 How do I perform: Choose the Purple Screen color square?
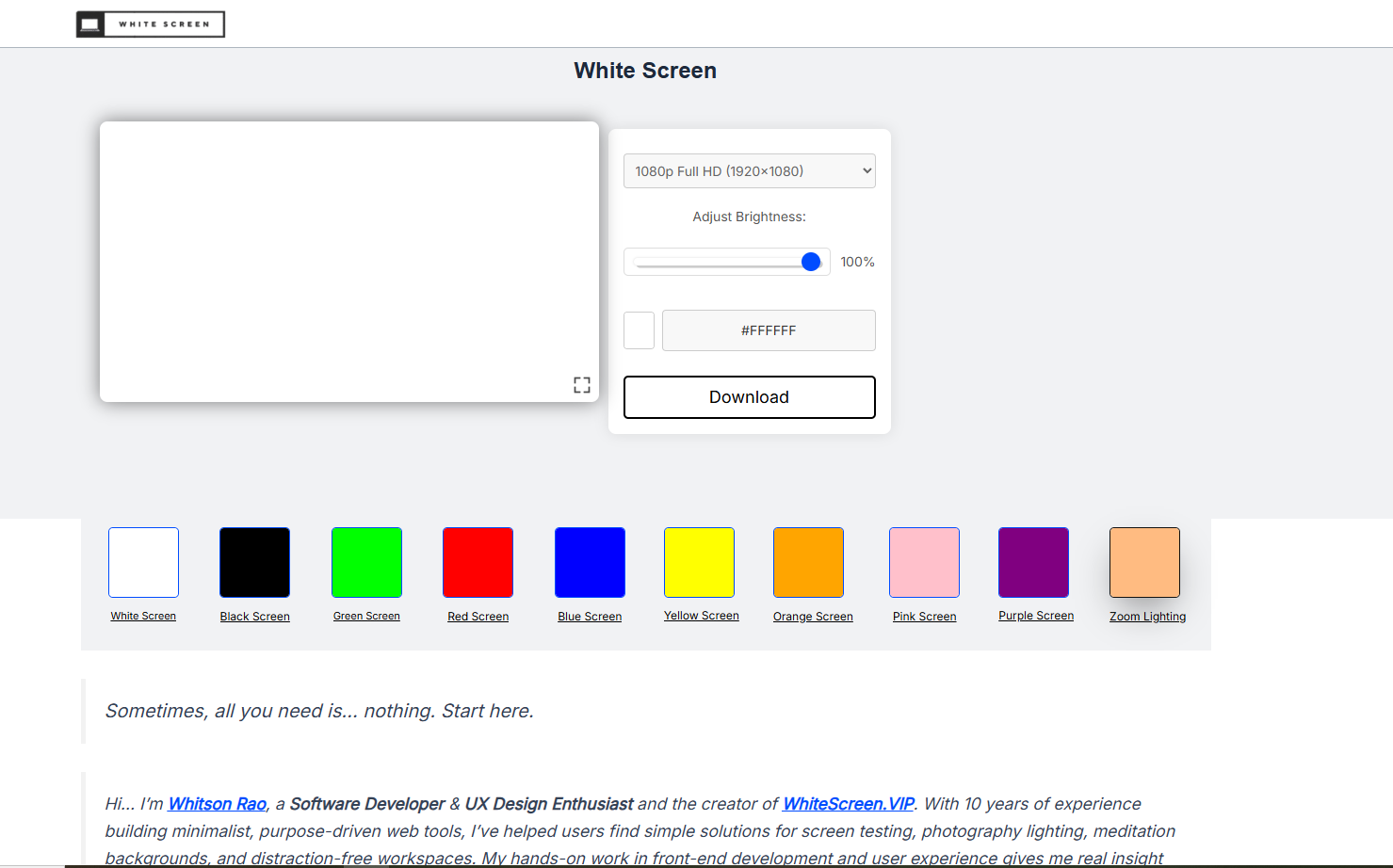(1033, 562)
